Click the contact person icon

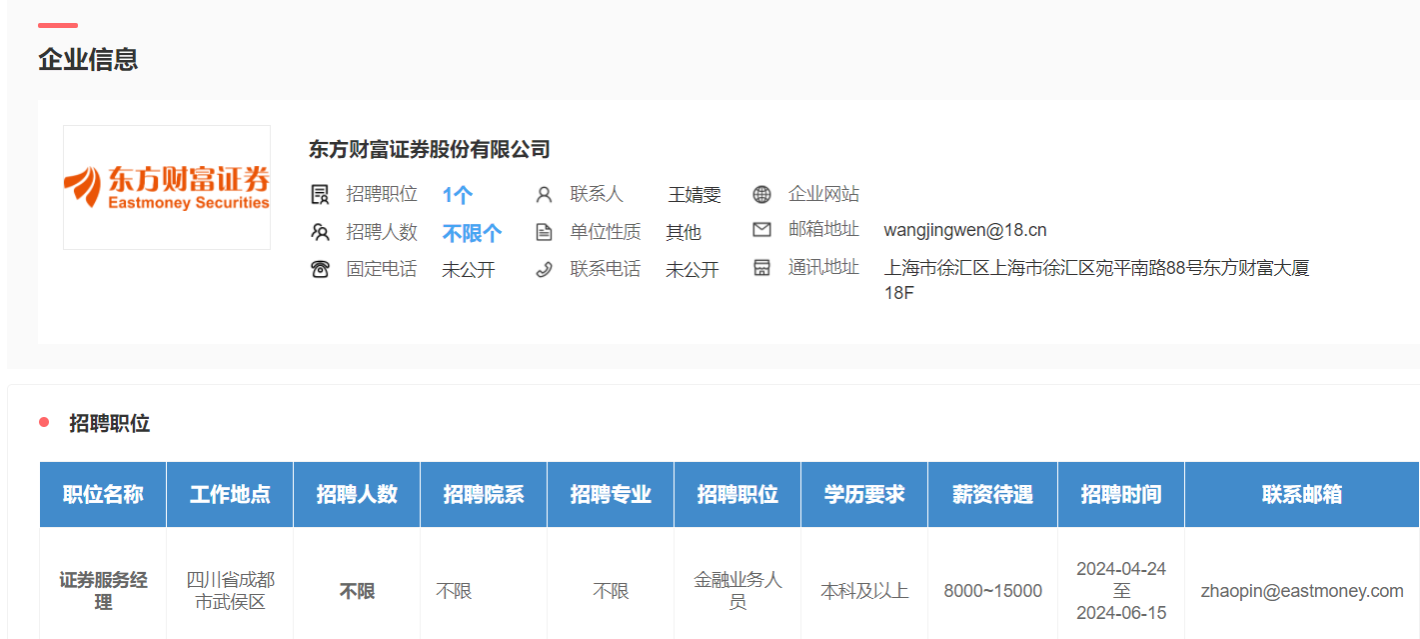click(544, 195)
